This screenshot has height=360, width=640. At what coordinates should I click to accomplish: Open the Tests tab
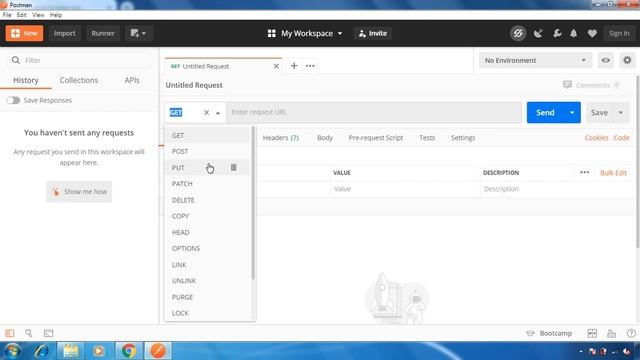pos(427,138)
